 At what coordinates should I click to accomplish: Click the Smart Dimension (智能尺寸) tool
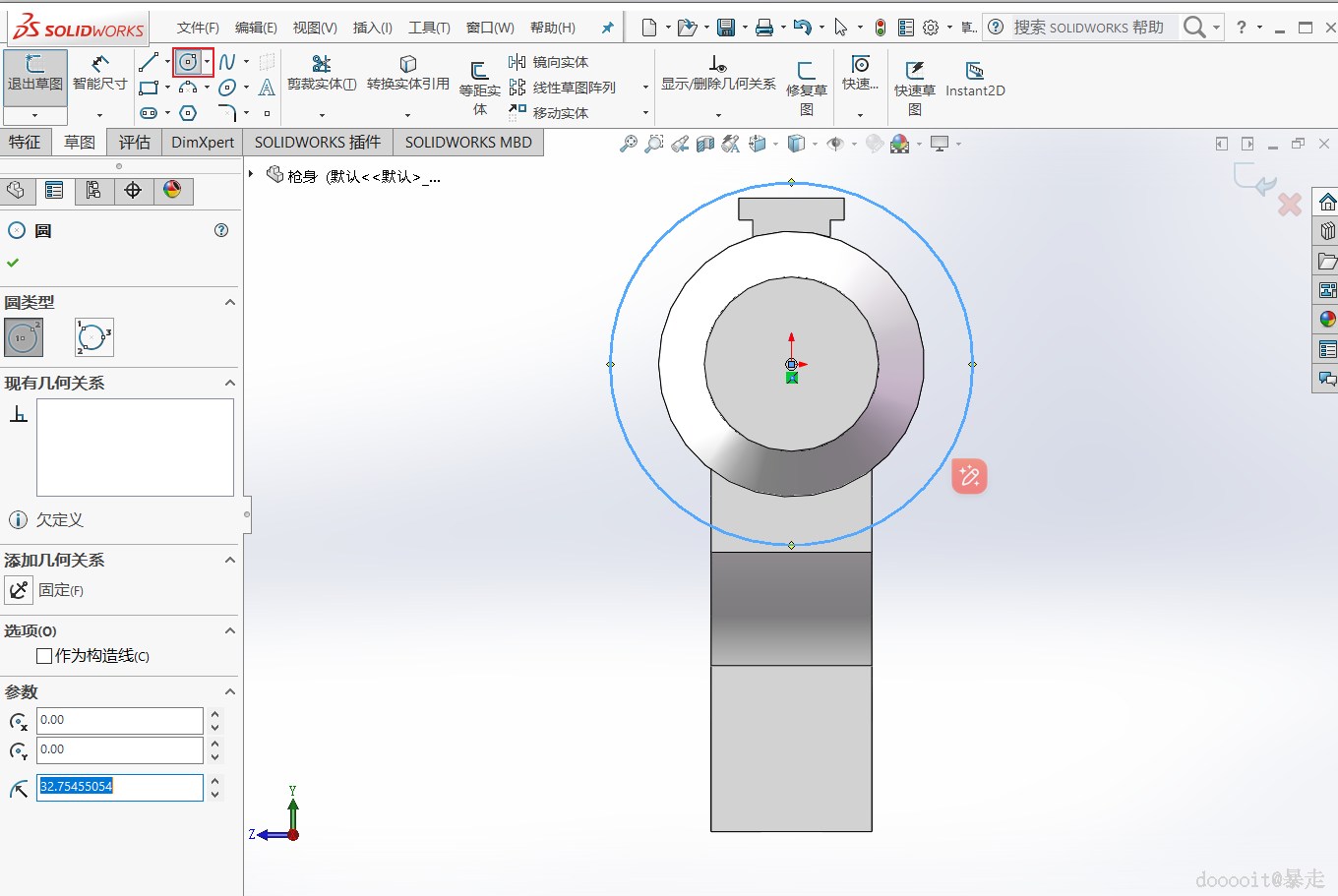click(x=99, y=73)
